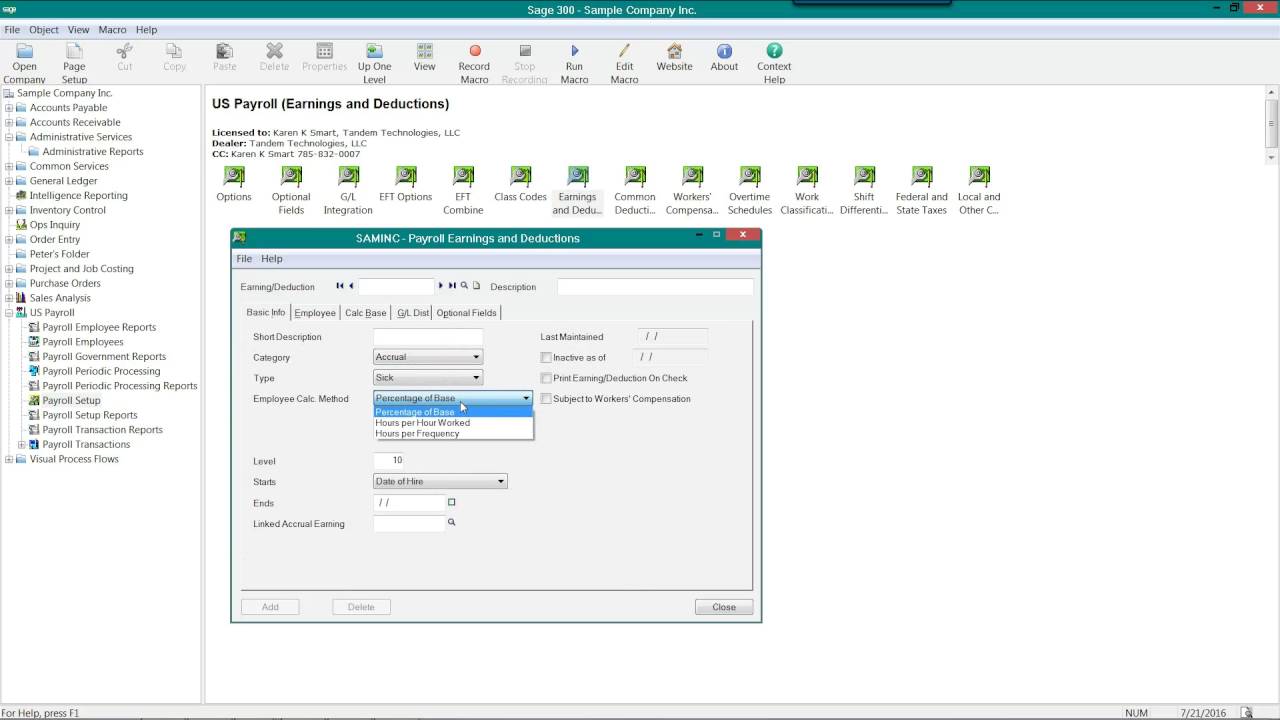1280x720 pixels.
Task: Click the main pane vertical scrollbar
Action: click(1271, 124)
